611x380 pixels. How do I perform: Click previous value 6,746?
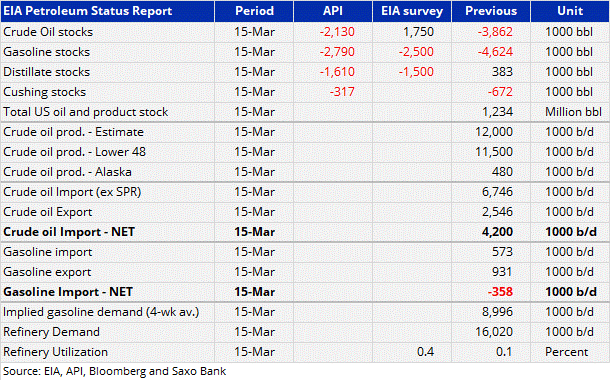[497, 192]
